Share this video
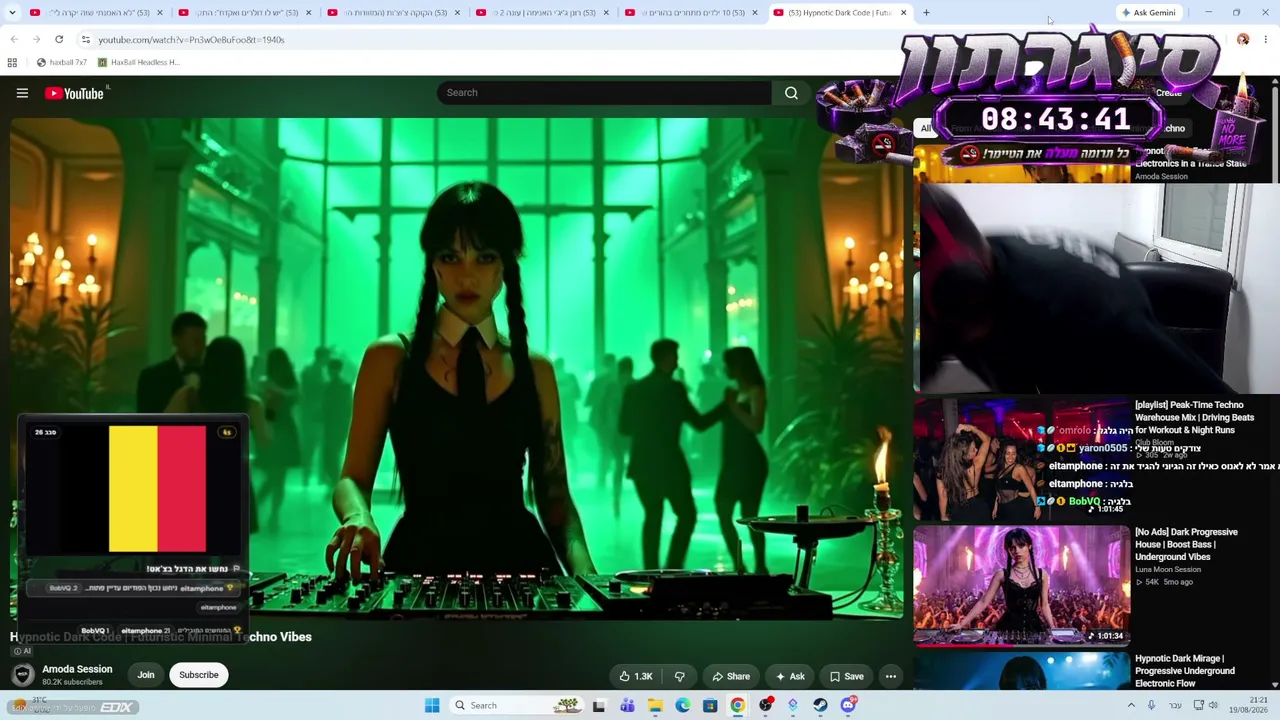 730,676
